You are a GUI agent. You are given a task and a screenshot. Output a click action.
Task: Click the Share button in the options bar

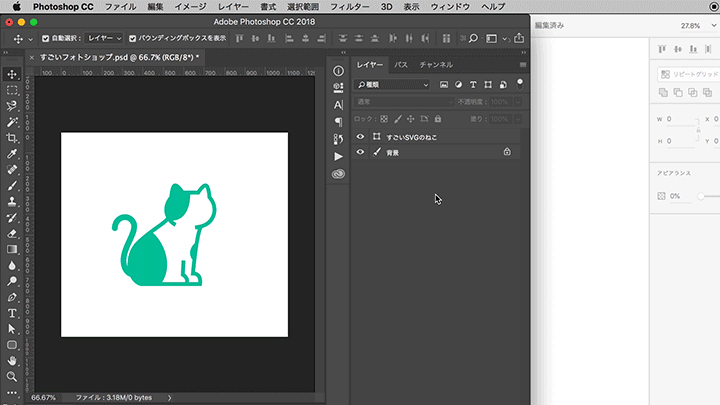[519, 38]
